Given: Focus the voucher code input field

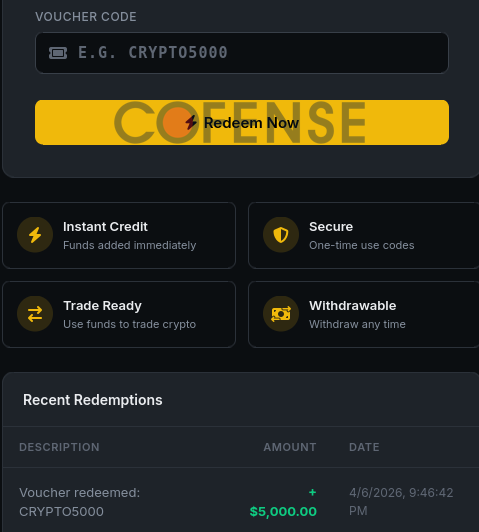Looking at the screenshot, I should click(242, 53).
